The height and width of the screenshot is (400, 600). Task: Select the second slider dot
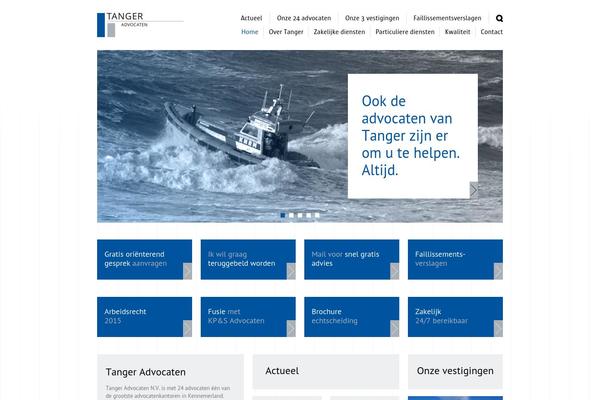(x=292, y=215)
